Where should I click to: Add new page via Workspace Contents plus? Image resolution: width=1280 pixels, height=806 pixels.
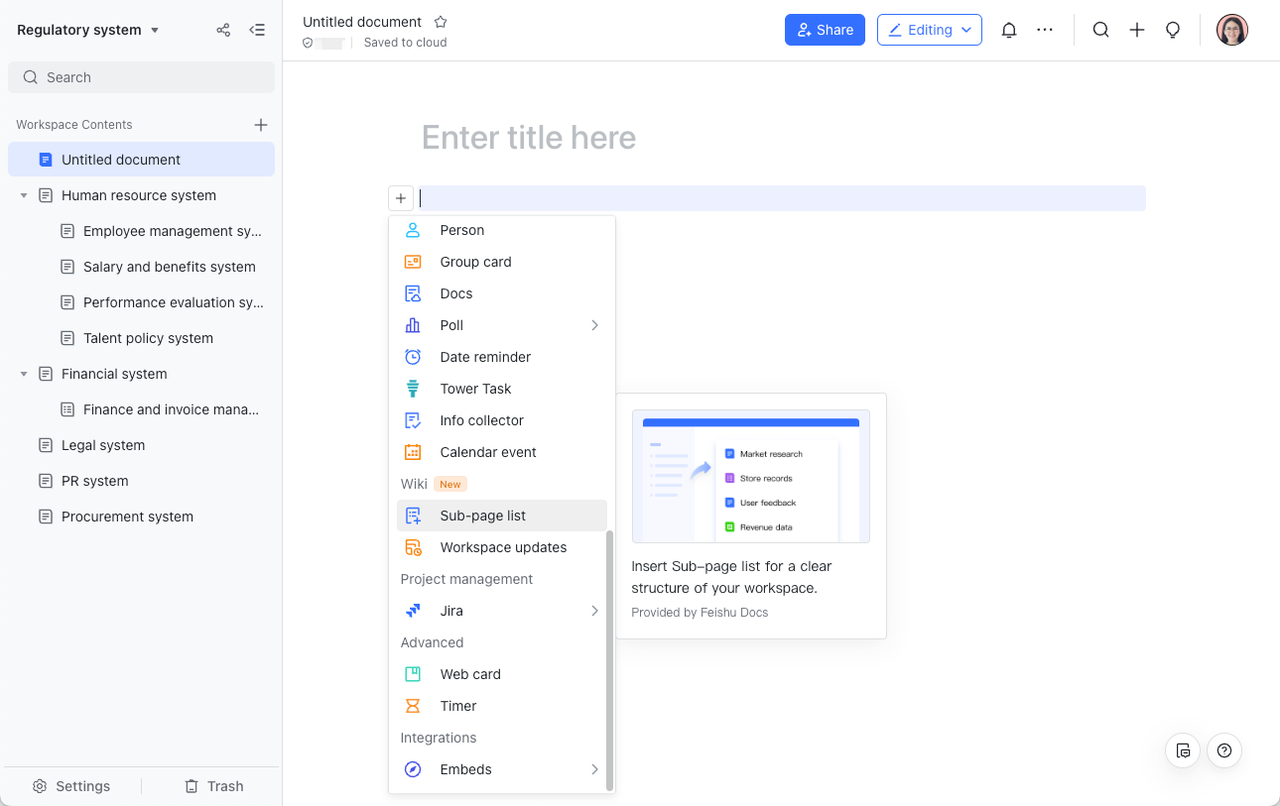click(x=260, y=125)
